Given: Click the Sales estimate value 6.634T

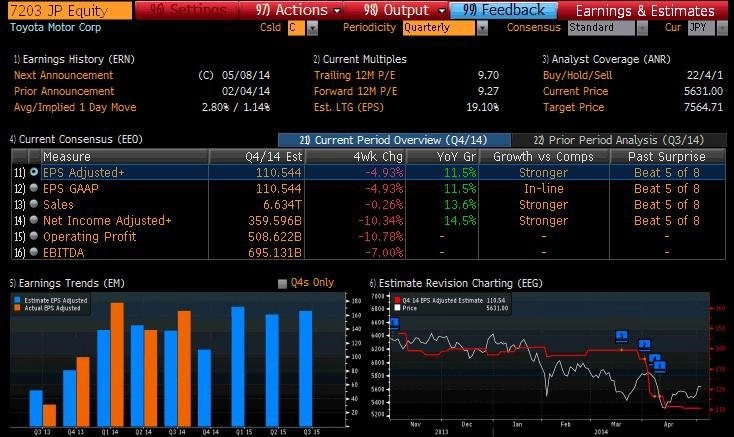Looking at the screenshot, I should point(283,204).
